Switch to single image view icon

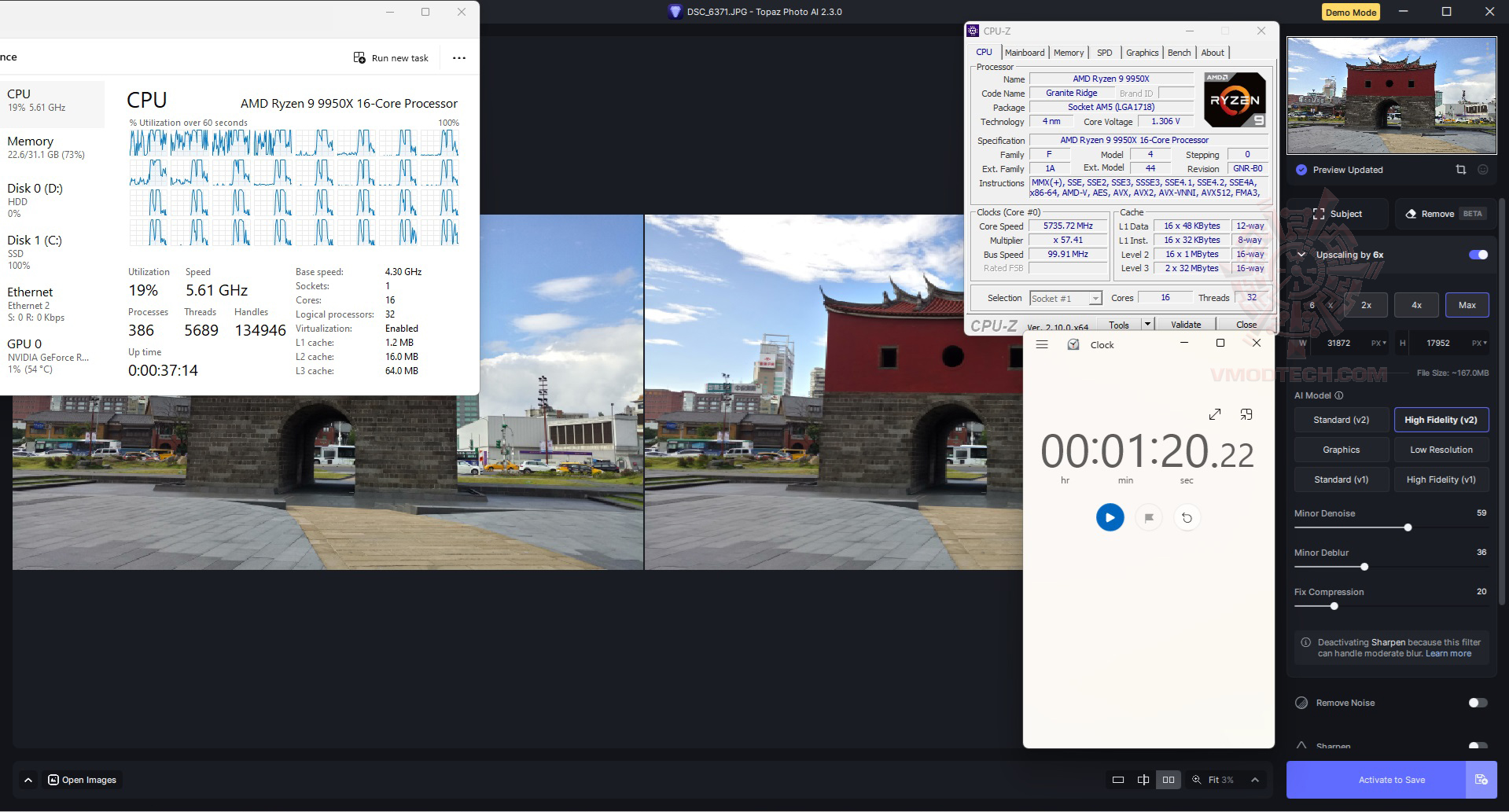pyautogui.click(x=1117, y=780)
